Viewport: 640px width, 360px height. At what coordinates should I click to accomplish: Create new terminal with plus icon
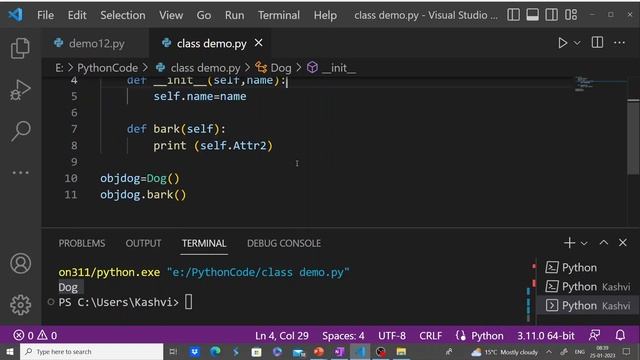pyautogui.click(x=569, y=243)
